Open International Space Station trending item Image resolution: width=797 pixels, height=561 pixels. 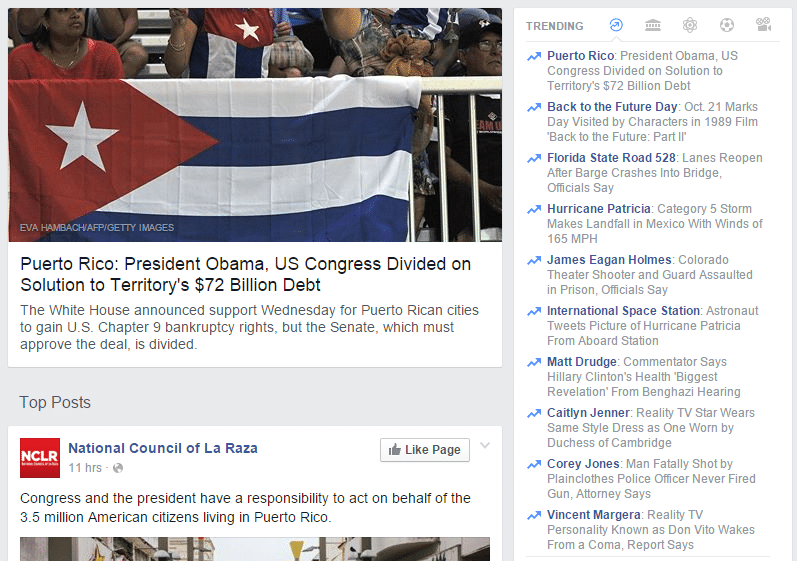coord(623,310)
